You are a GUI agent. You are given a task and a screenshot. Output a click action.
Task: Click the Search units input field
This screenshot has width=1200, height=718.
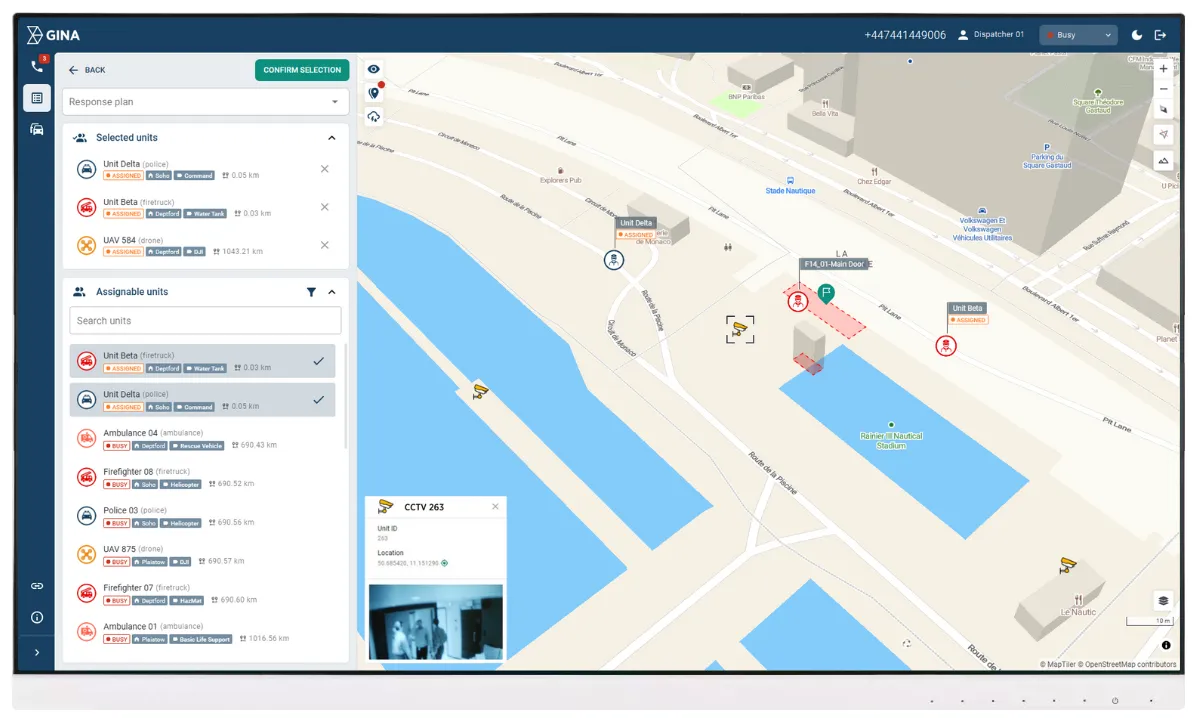point(205,321)
